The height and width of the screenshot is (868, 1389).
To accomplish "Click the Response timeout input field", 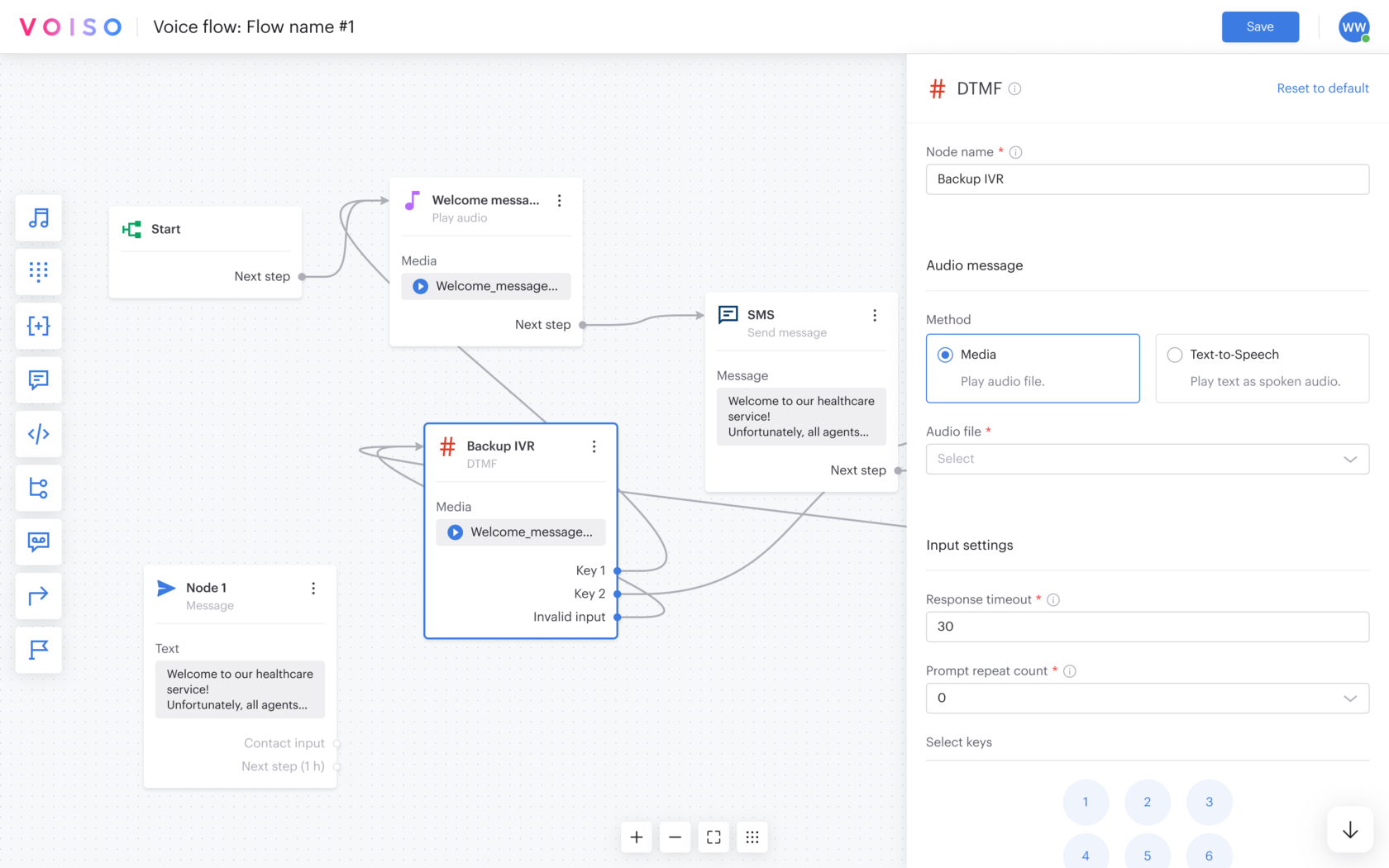I will click(1147, 627).
